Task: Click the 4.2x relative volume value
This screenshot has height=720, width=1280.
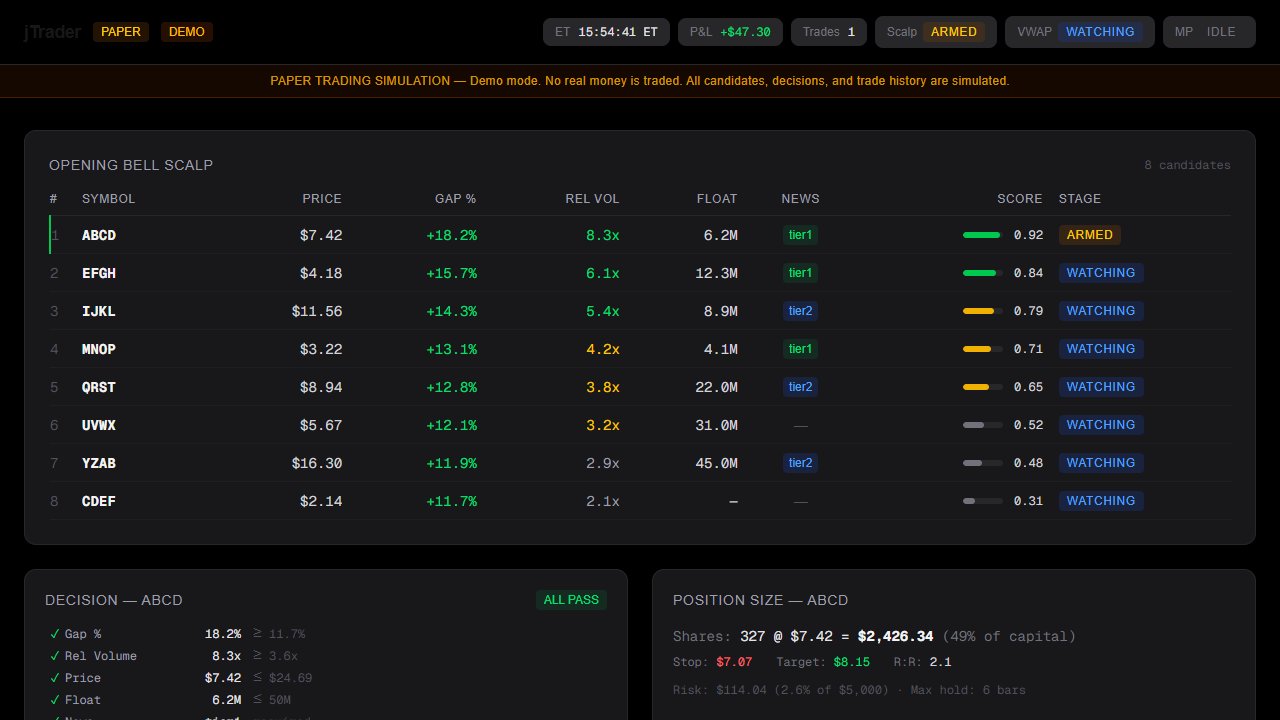Action: tap(603, 349)
